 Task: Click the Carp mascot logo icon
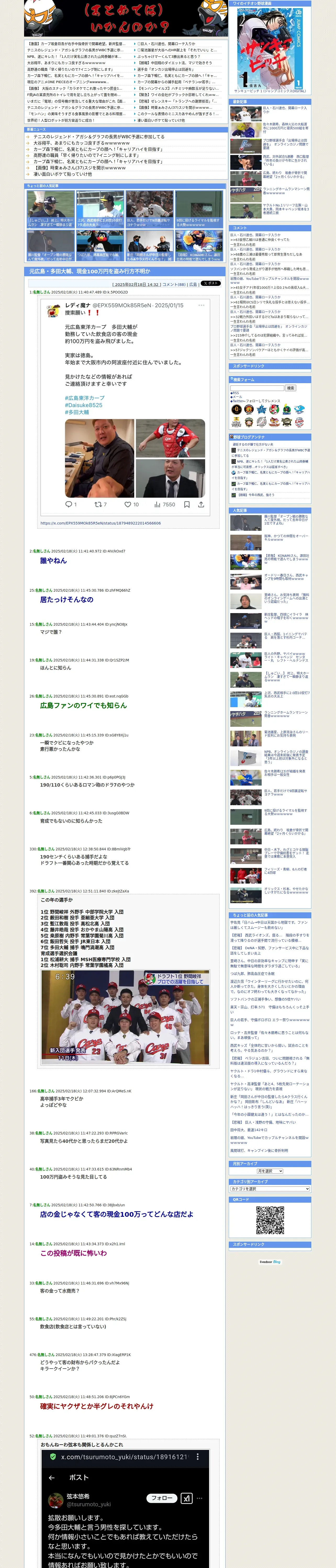(275, 410)
